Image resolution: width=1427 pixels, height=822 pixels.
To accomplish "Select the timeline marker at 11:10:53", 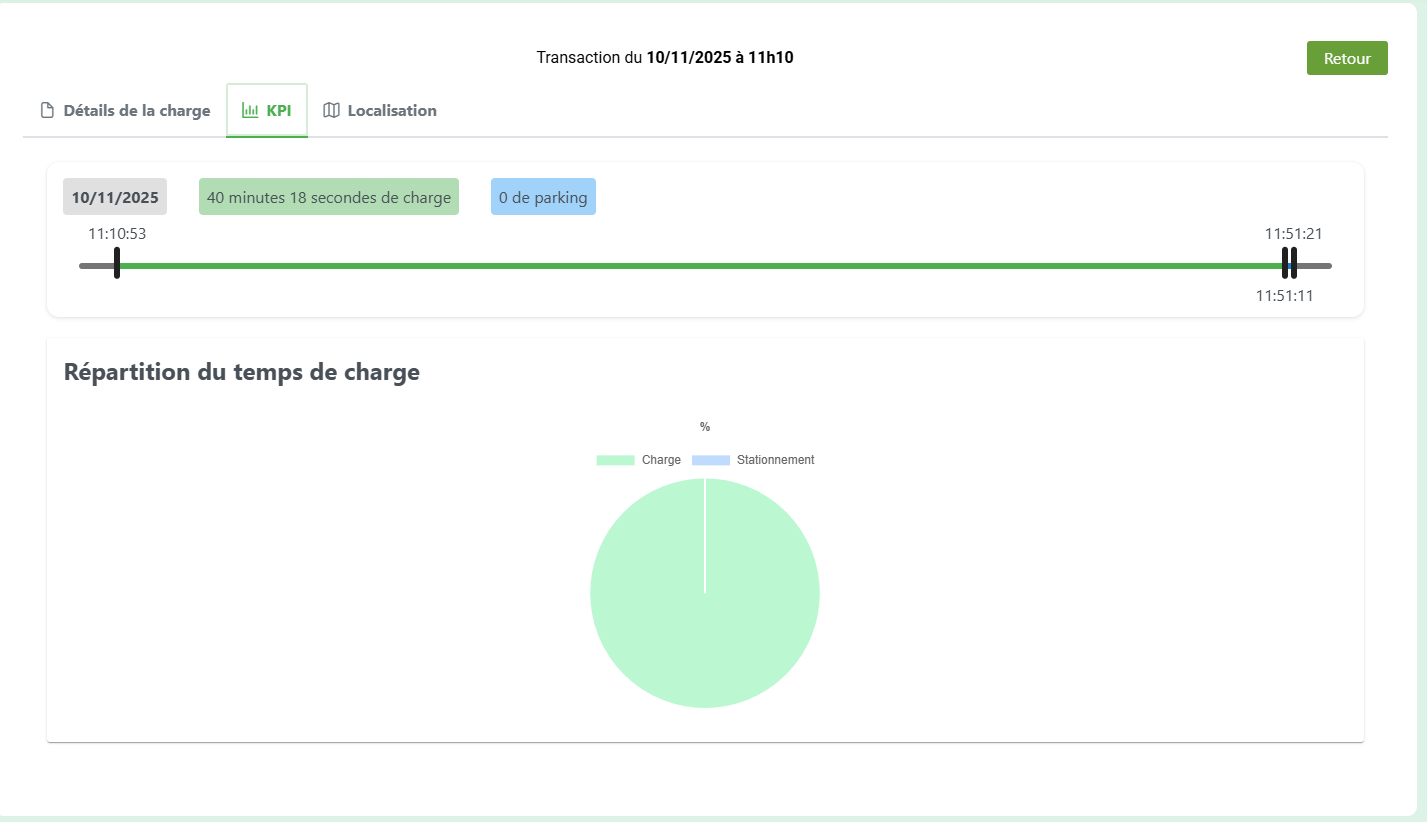I will [x=117, y=263].
